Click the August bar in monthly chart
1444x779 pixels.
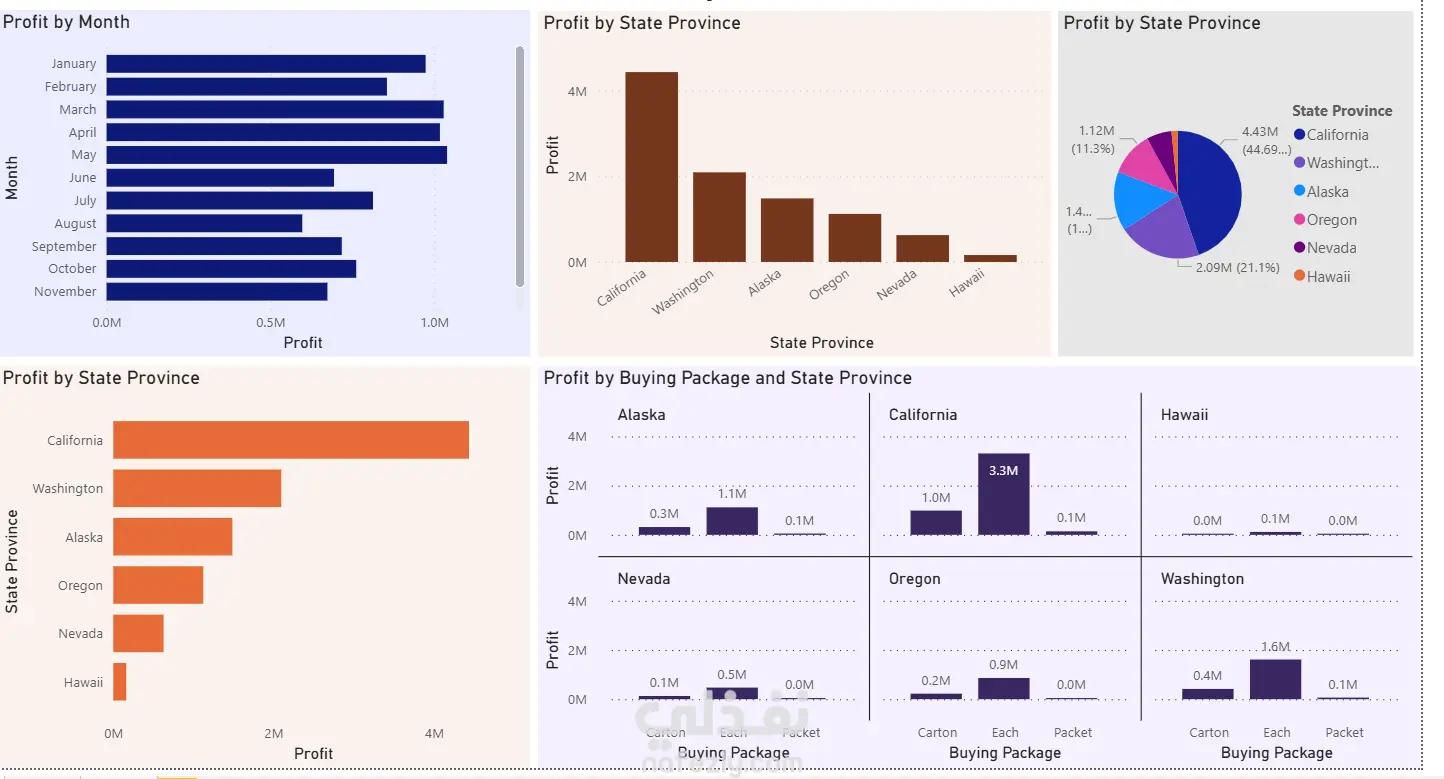point(204,223)
